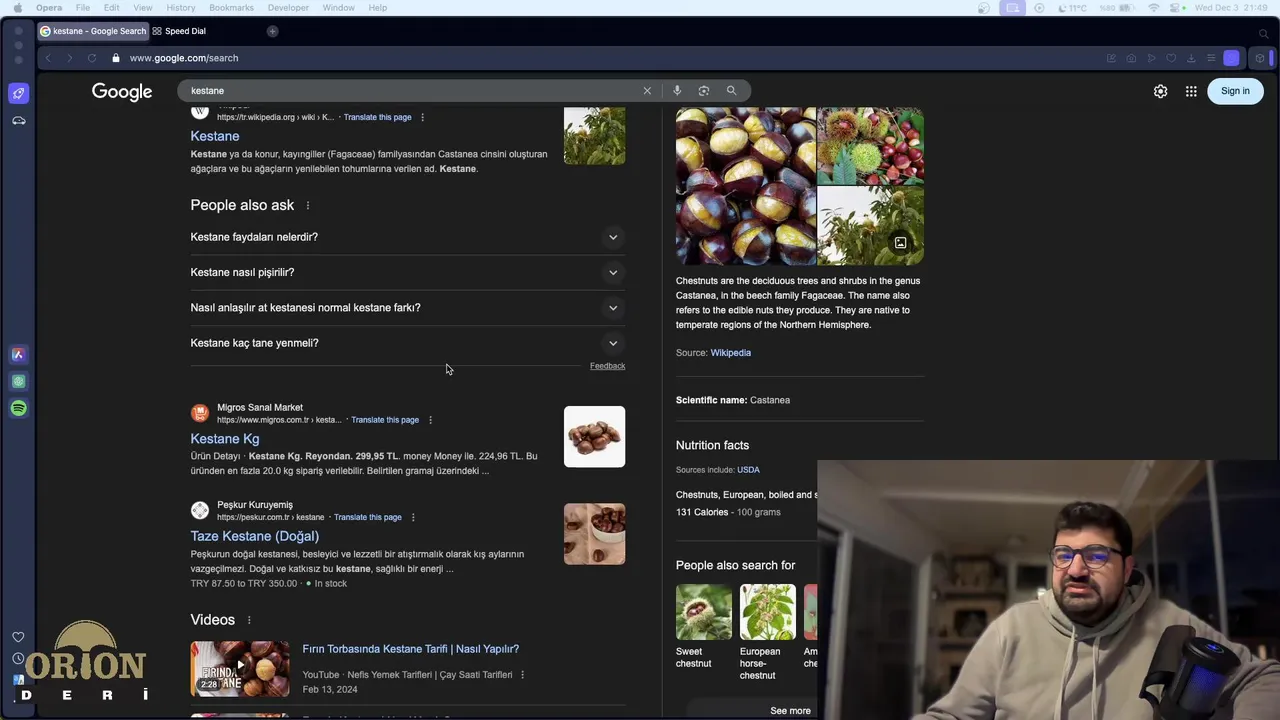Click 'Translate this page' for Wikipedia result
The width and height of the screenshot is (1280, 720).
coord(377,117)
